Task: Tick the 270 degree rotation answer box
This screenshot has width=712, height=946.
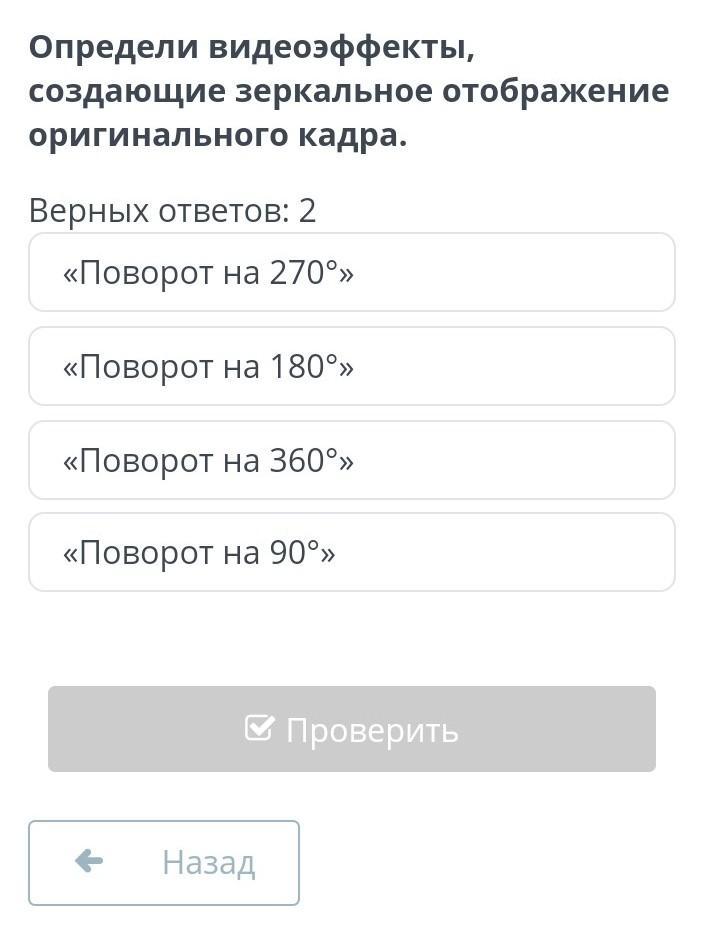Action: tap(351, 273)
